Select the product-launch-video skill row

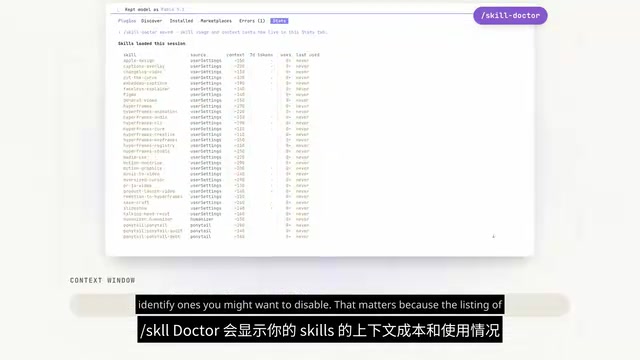click(x=216, y=191)
